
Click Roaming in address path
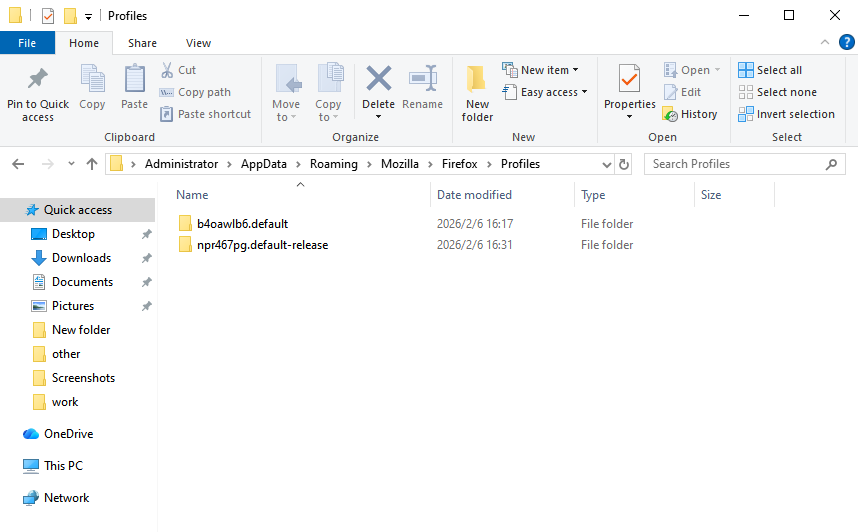point(334,164)
